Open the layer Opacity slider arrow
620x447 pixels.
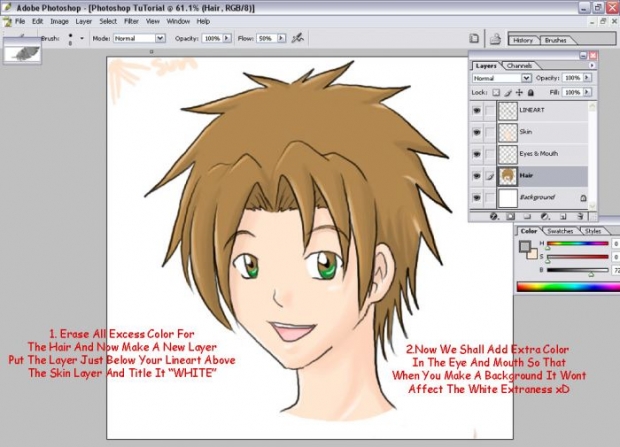click(587, 78)
